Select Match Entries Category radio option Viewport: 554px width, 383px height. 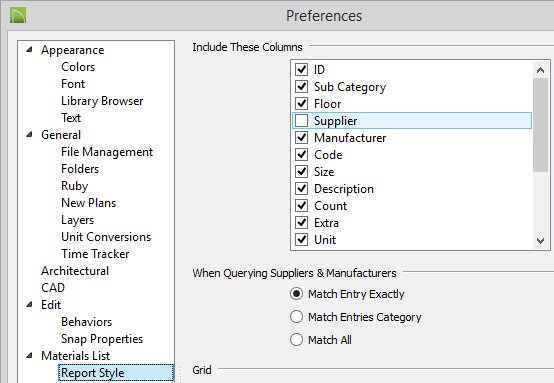[x=296, y=317]
